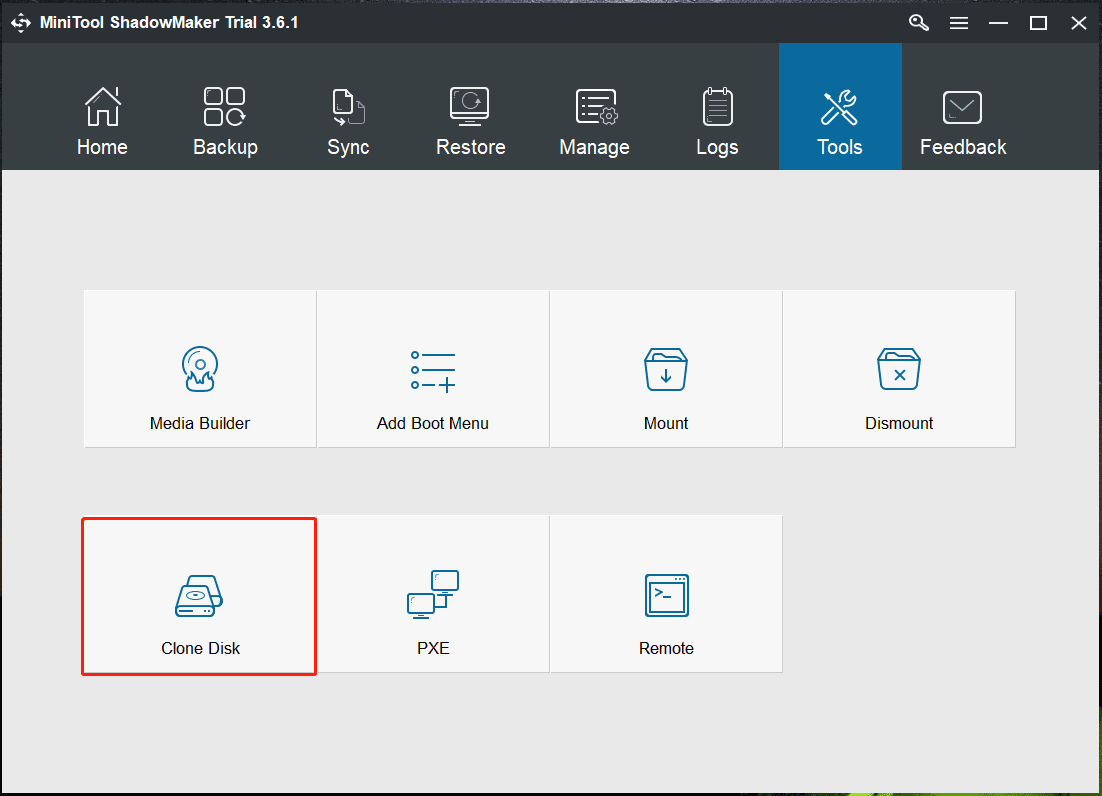
Task: Switch to the Backup tab
Action: coord(226,121)
